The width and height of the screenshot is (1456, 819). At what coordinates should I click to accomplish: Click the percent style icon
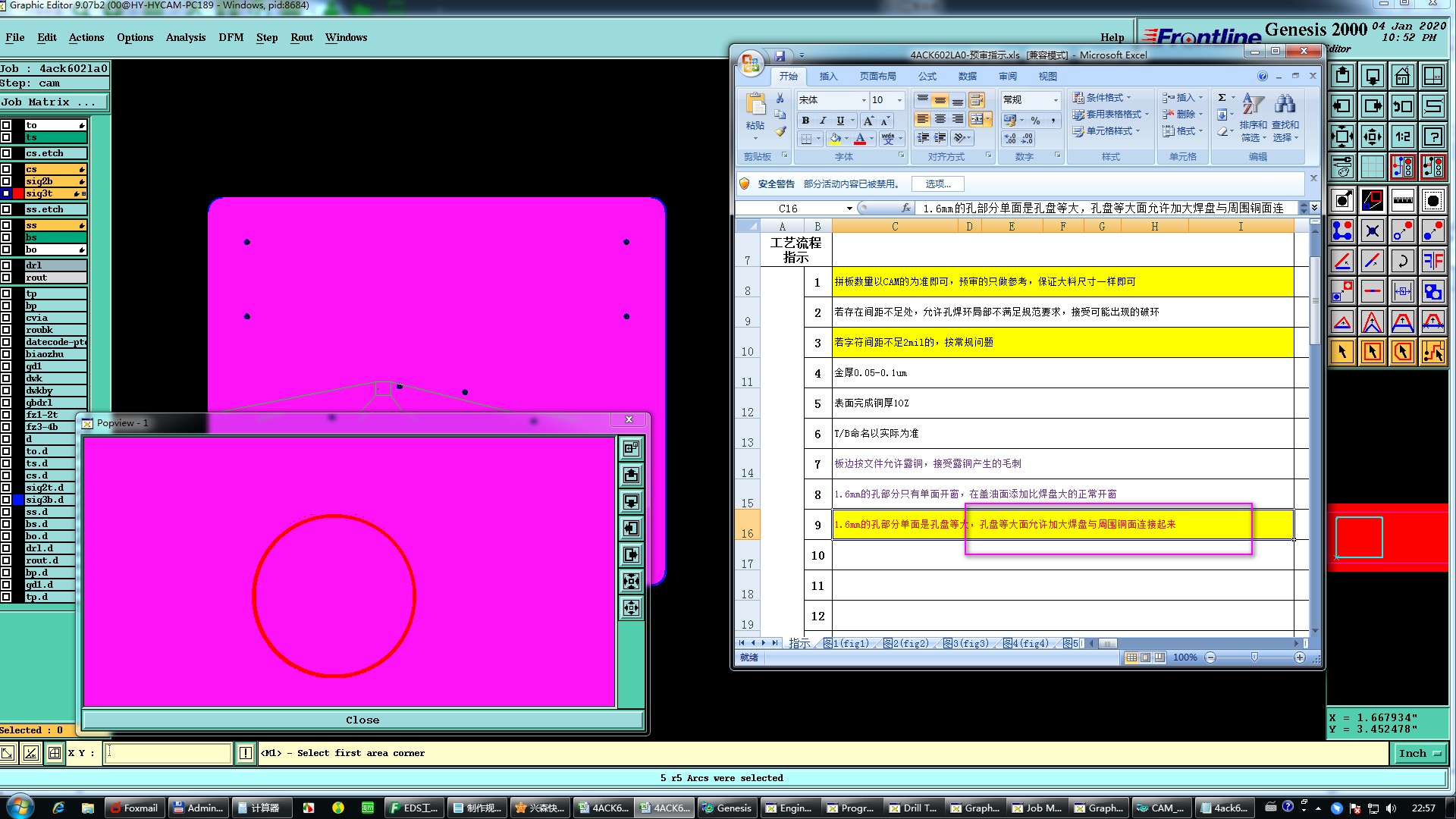coord(1035,121)
